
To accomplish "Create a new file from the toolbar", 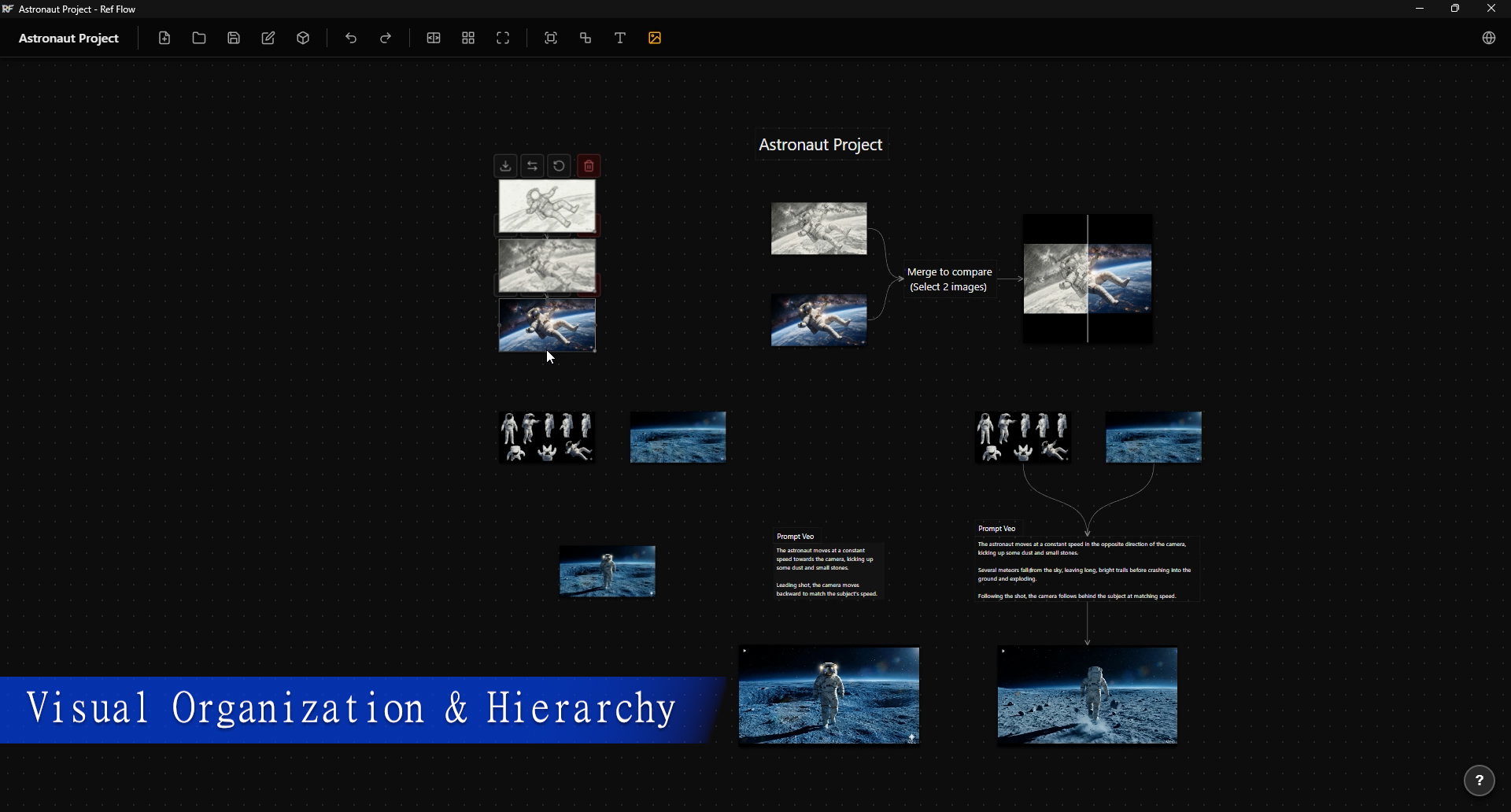I will coord(164,38).
